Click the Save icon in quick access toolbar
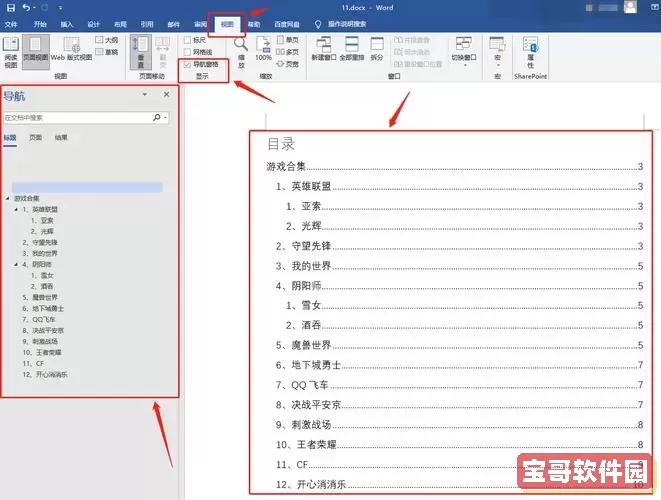The image size is (661, 500). tap(11, 8)
